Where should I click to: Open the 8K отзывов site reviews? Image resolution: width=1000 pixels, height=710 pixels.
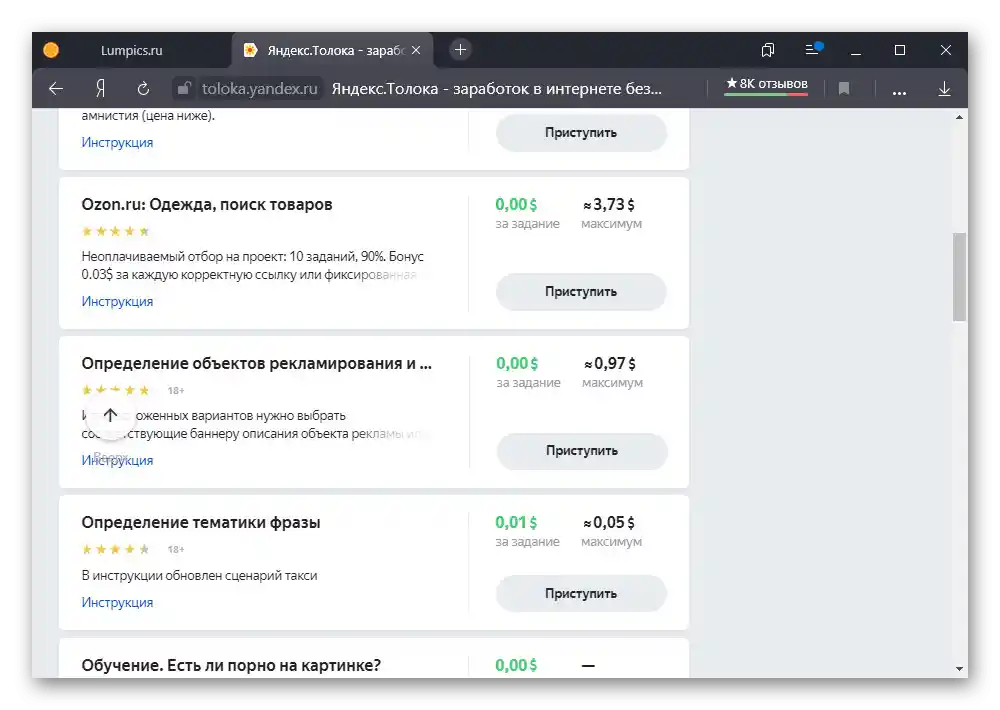767,85
